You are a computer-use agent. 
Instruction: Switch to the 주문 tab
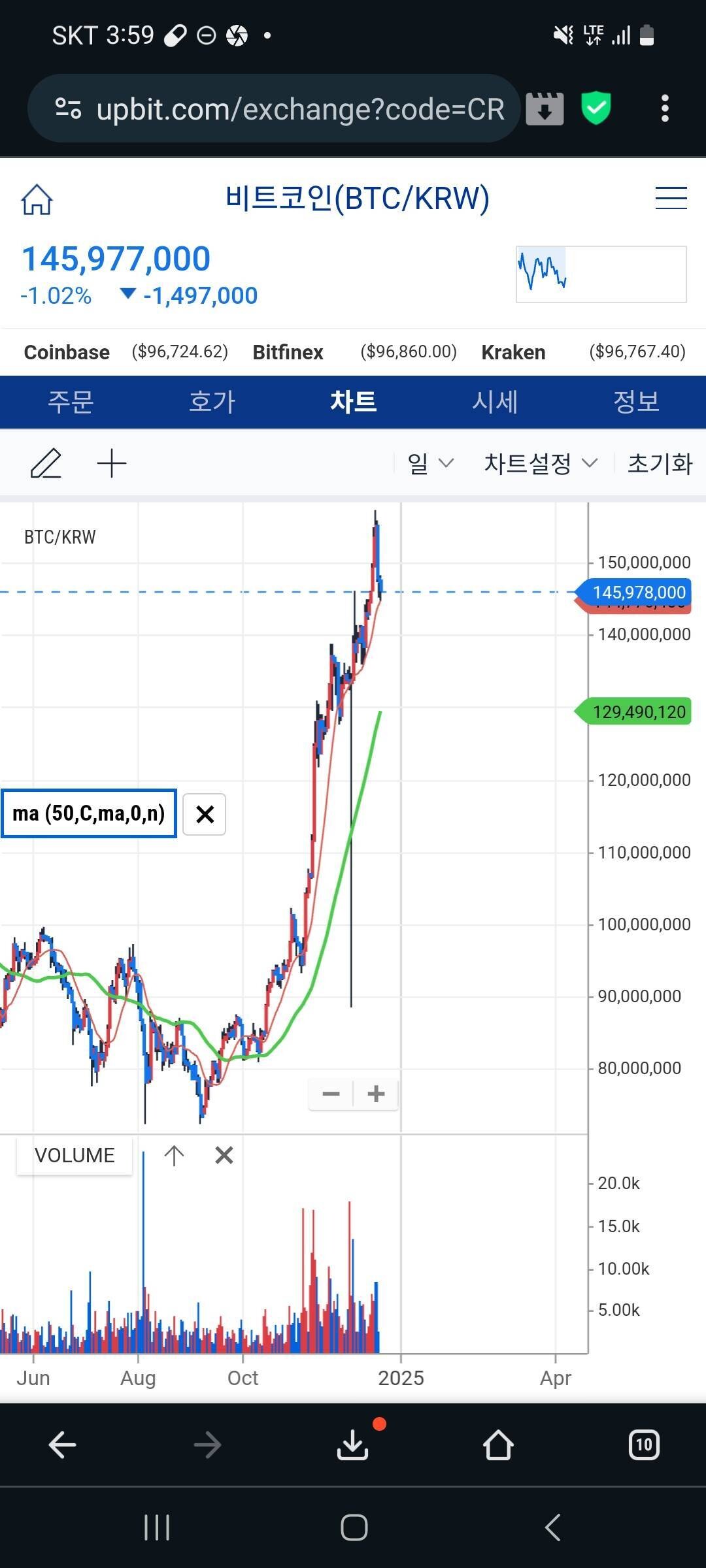coord(71,402)
